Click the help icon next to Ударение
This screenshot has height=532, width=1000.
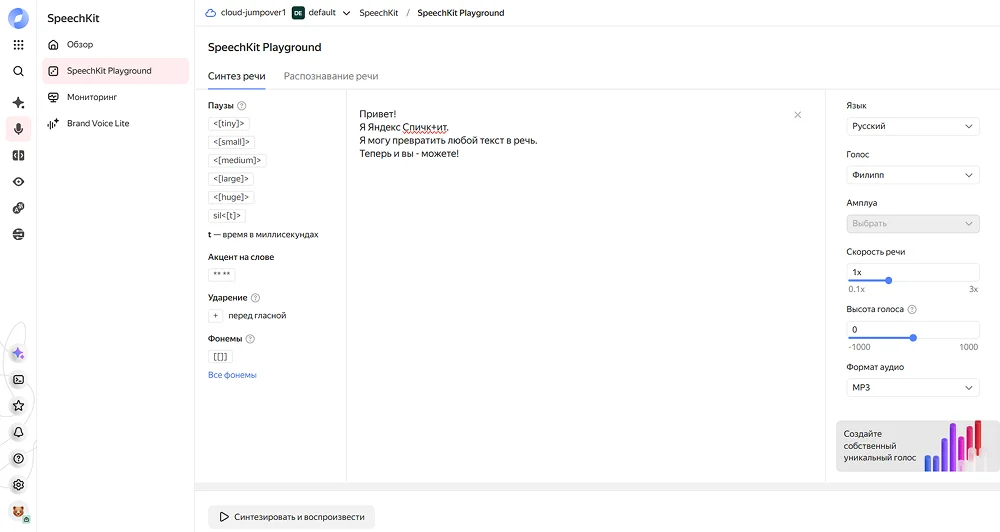click(256, 298)
